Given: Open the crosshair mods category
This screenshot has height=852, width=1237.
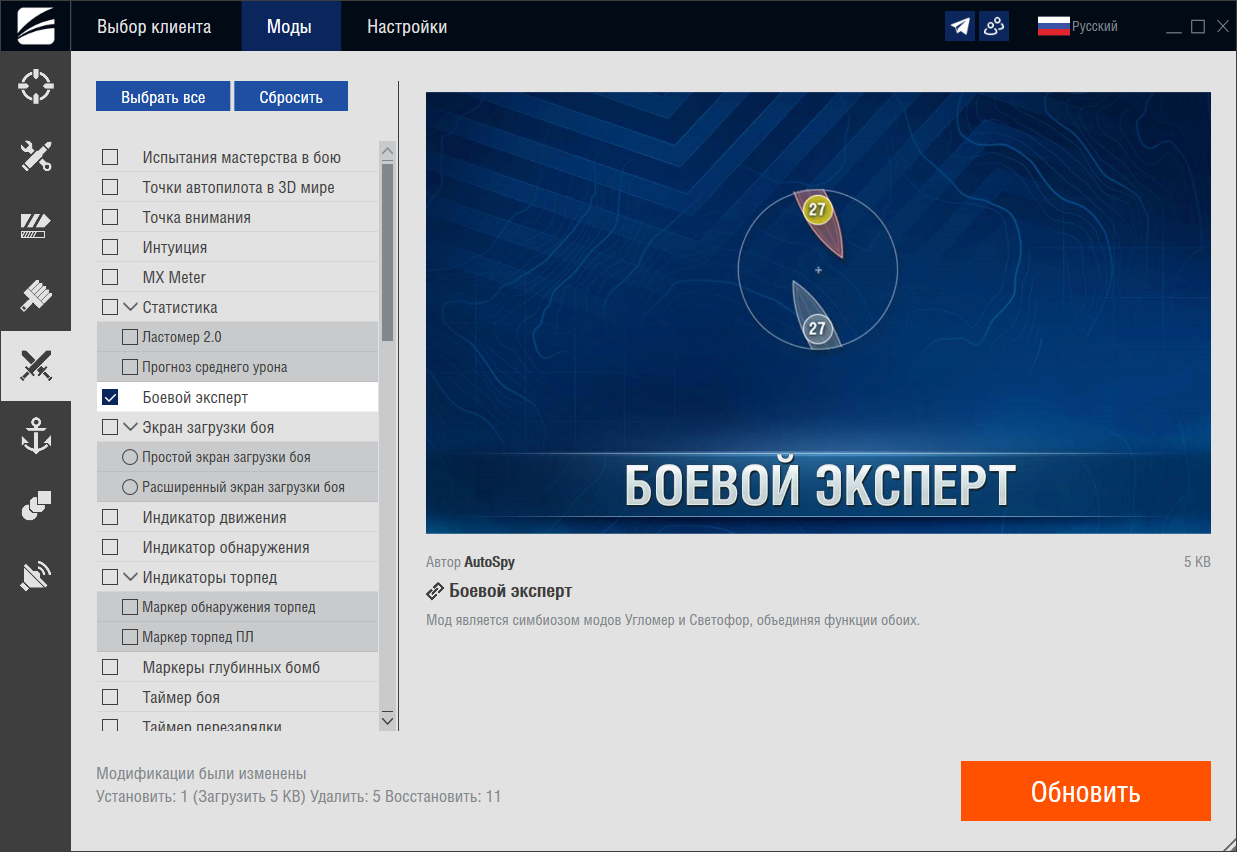Looking at the screenshot, I should pos(36,86).
